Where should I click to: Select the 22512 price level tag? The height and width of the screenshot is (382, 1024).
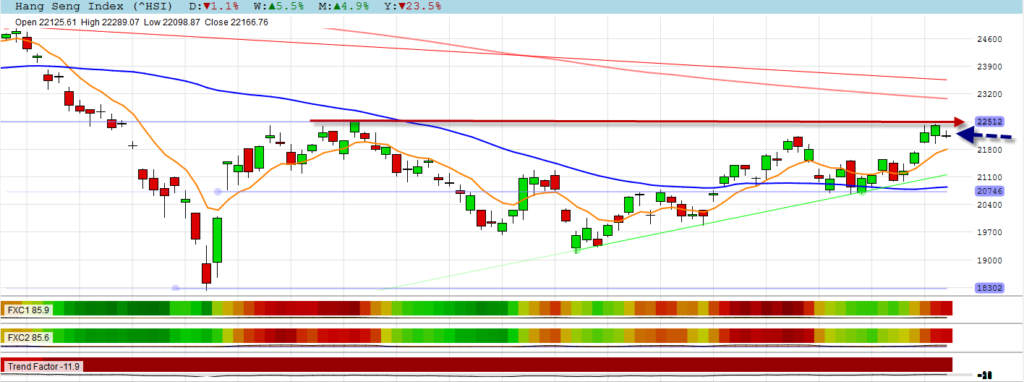989,122
